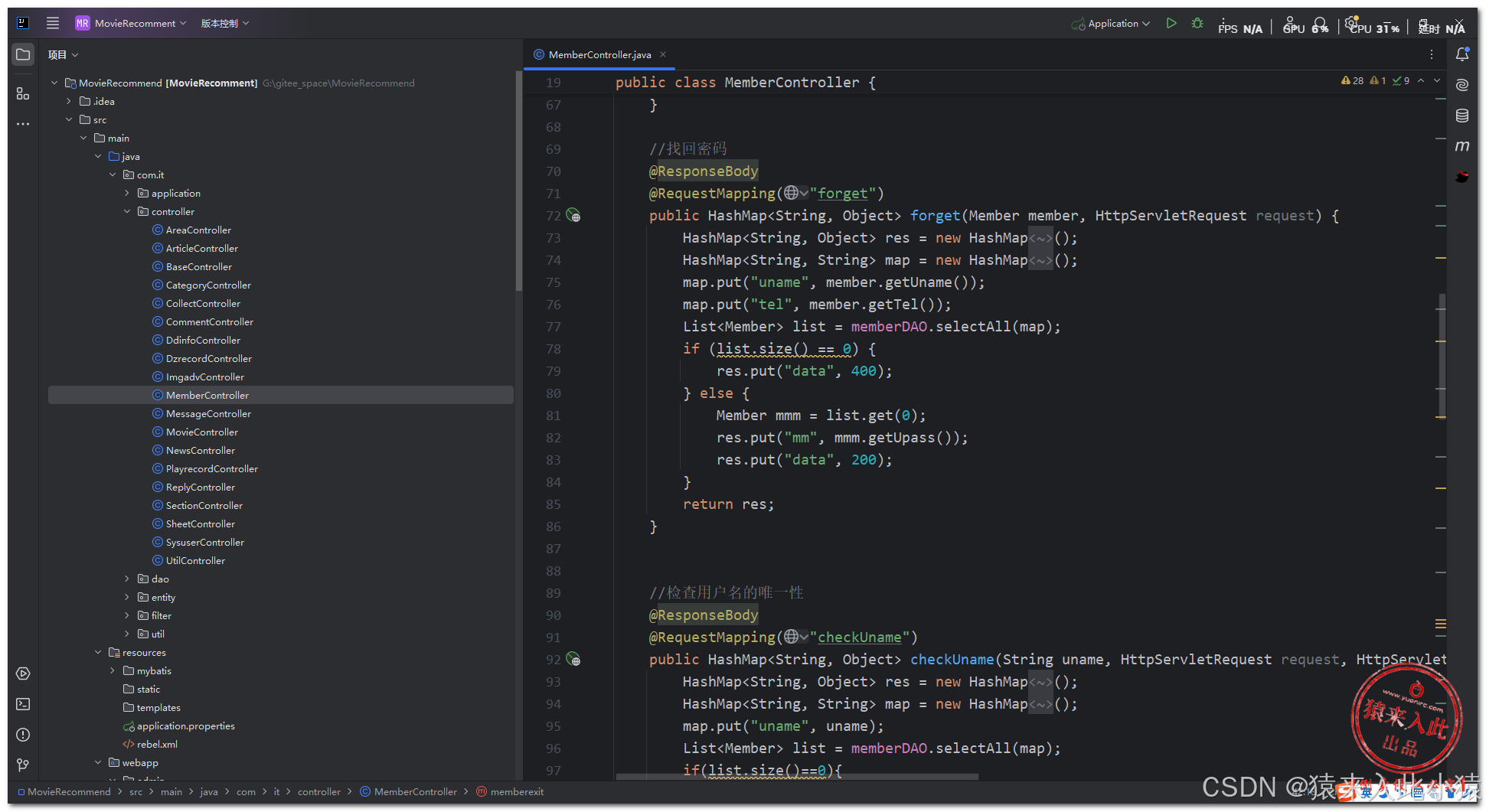Expand the .idea folder
Viewport: 1486px width, 812px height.
click(x=68, y=101)
